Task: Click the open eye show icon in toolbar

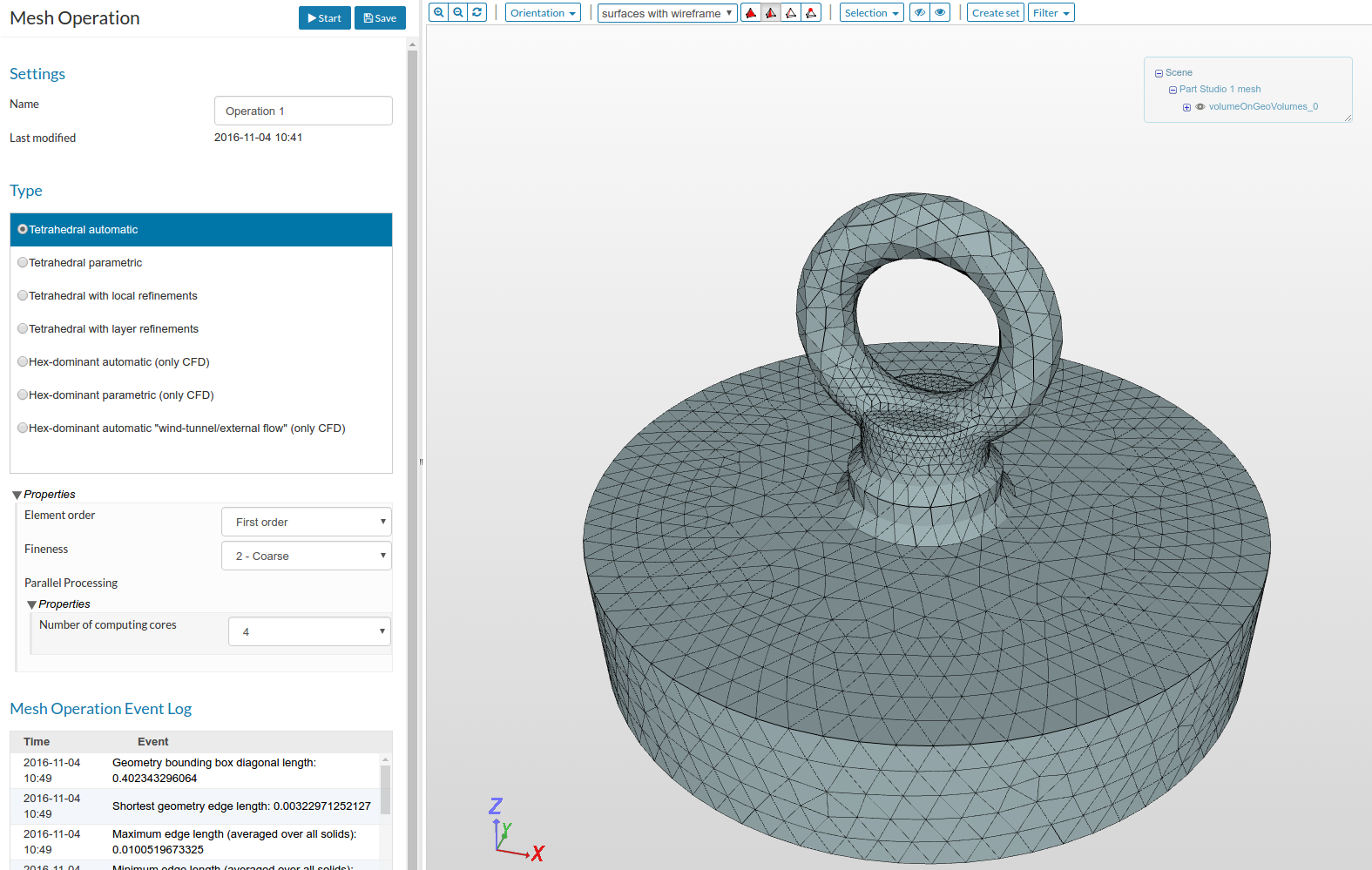Action: pos(940,12)
